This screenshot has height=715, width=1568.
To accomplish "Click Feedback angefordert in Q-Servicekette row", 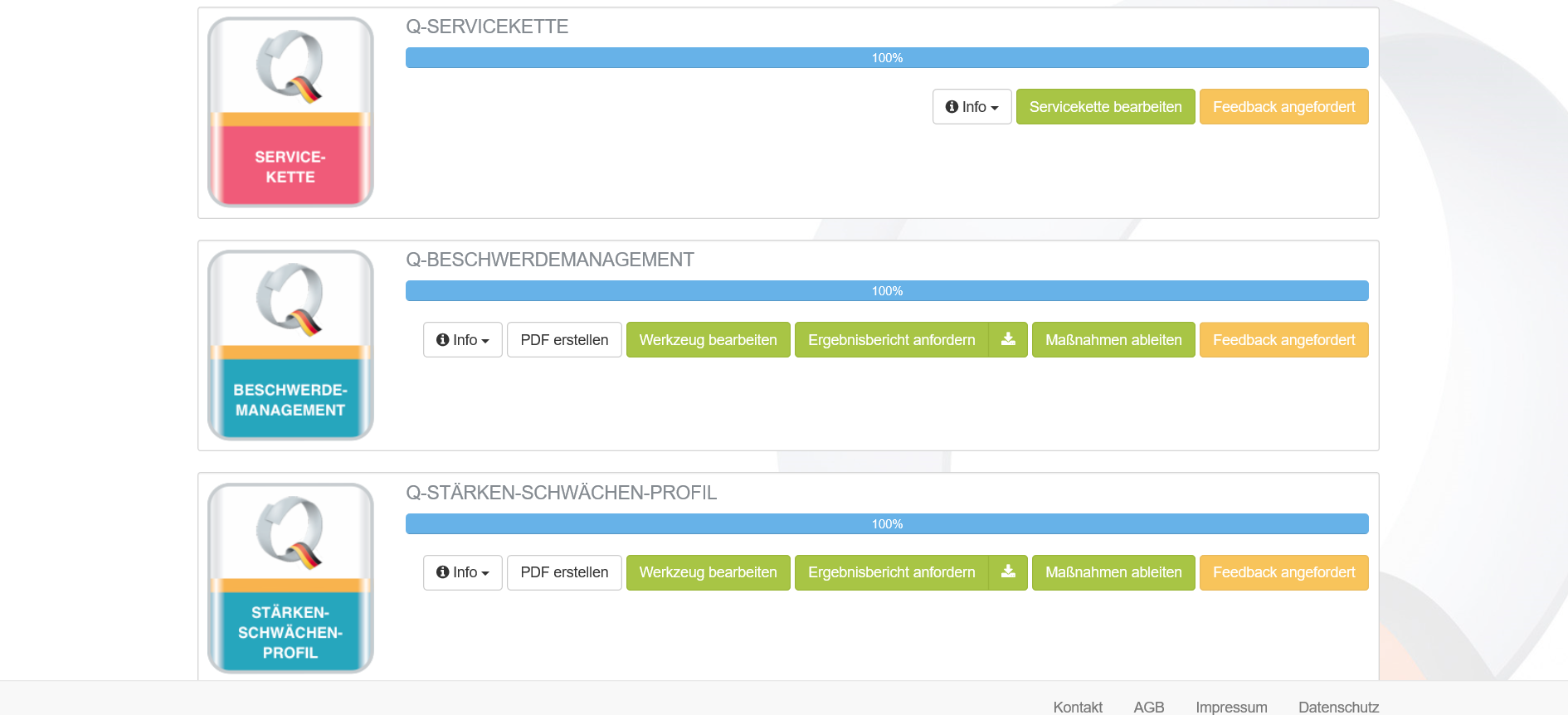I will (1283, 107).
